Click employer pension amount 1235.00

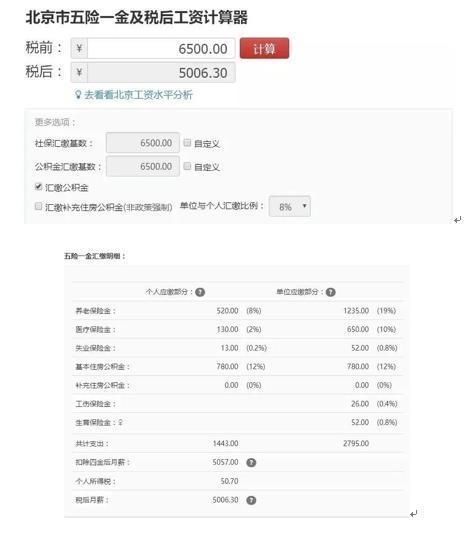click(x=356, y=311)
